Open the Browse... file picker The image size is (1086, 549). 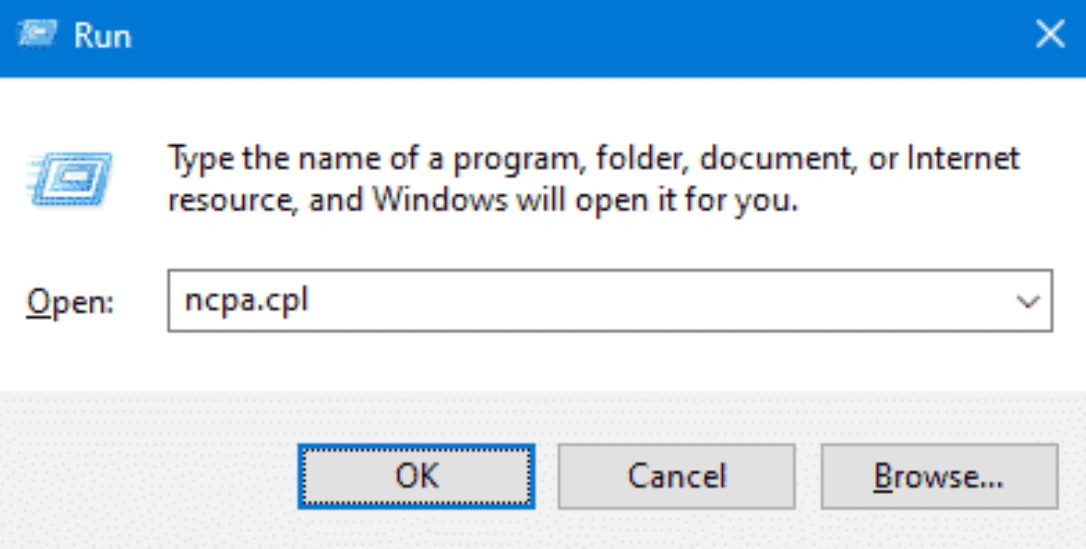tap(939, 476)
